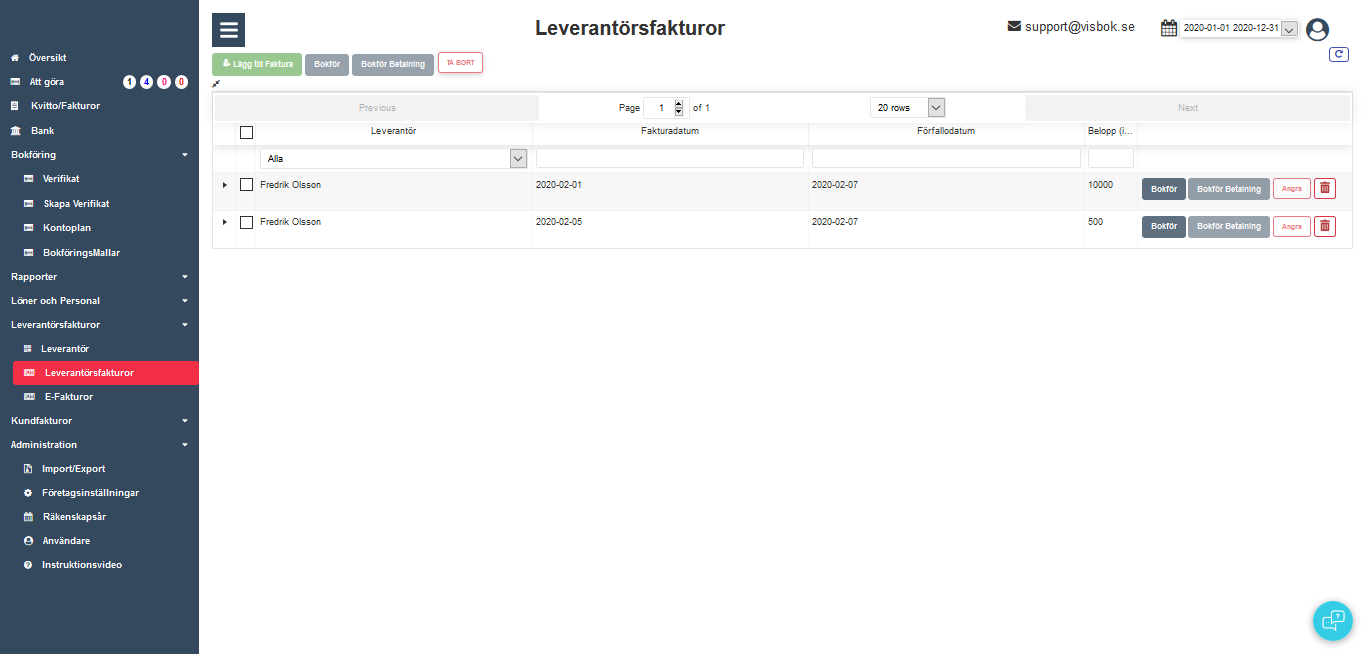The image size is (1366, 654).
Task: Delete the 10000 invoice with trash icon
Action: (1324, 189)
